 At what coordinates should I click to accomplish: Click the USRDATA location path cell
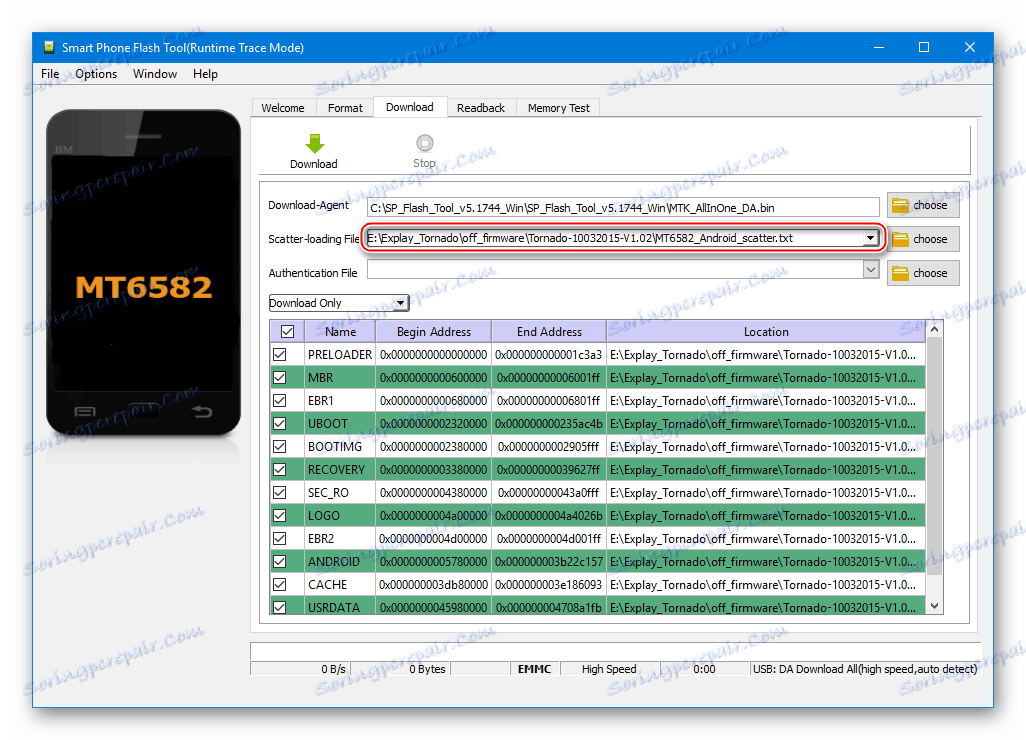click(766, 607)
